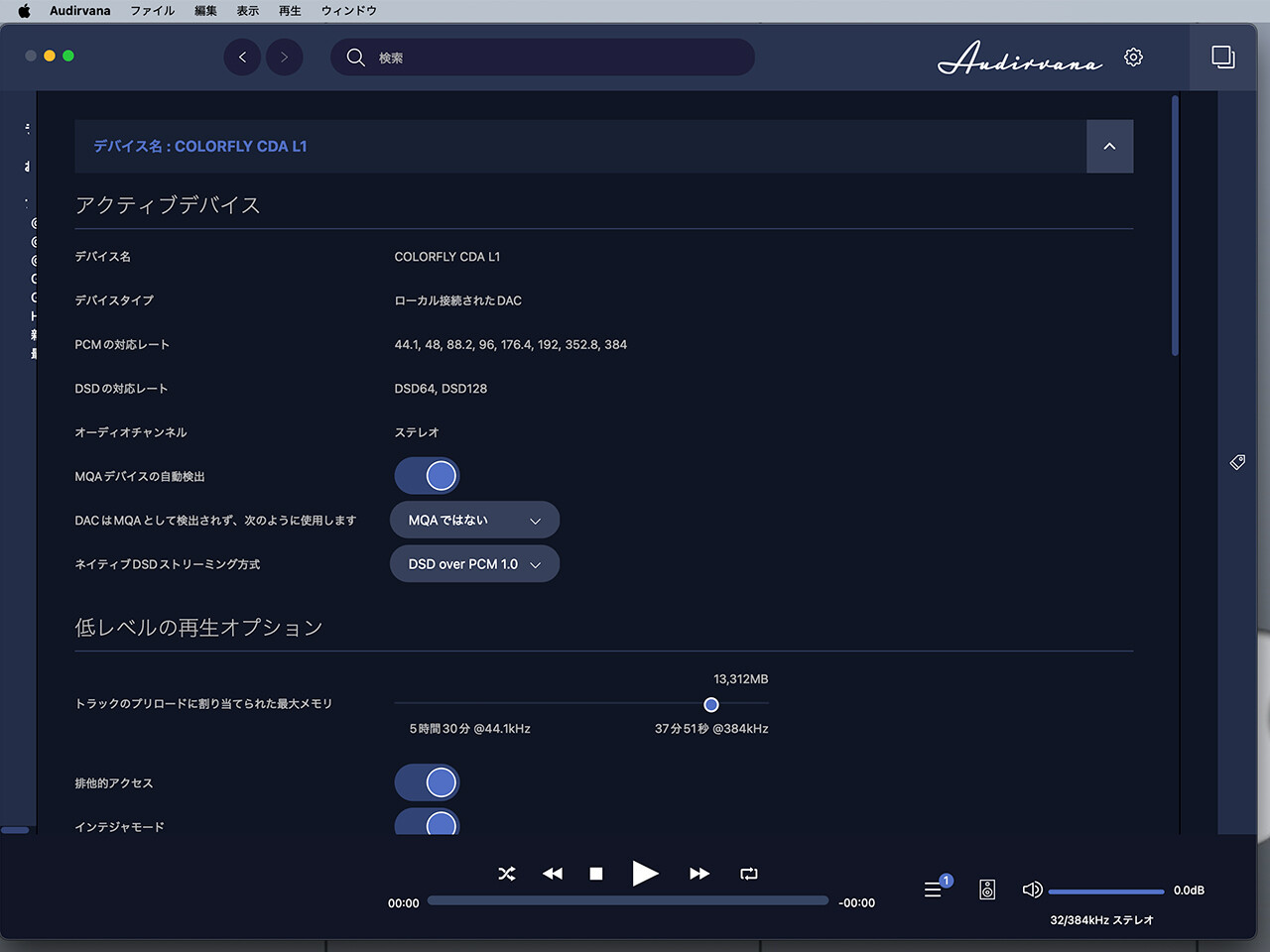Toggle 排他的アクセス switch
The width and height of the screenshot is (1270, 952).
[428, 783]
